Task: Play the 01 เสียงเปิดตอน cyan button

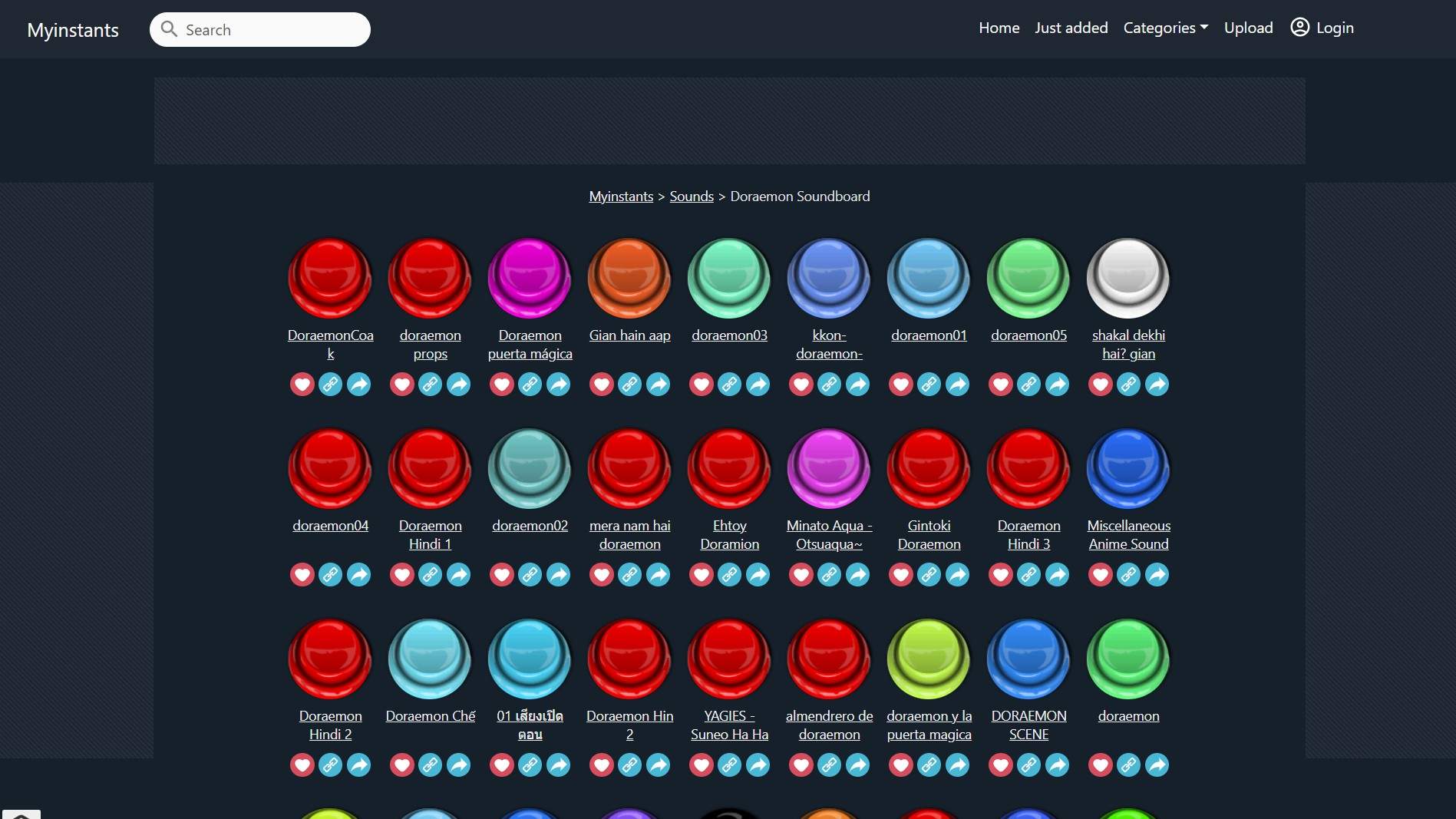Action: point(530,659)
